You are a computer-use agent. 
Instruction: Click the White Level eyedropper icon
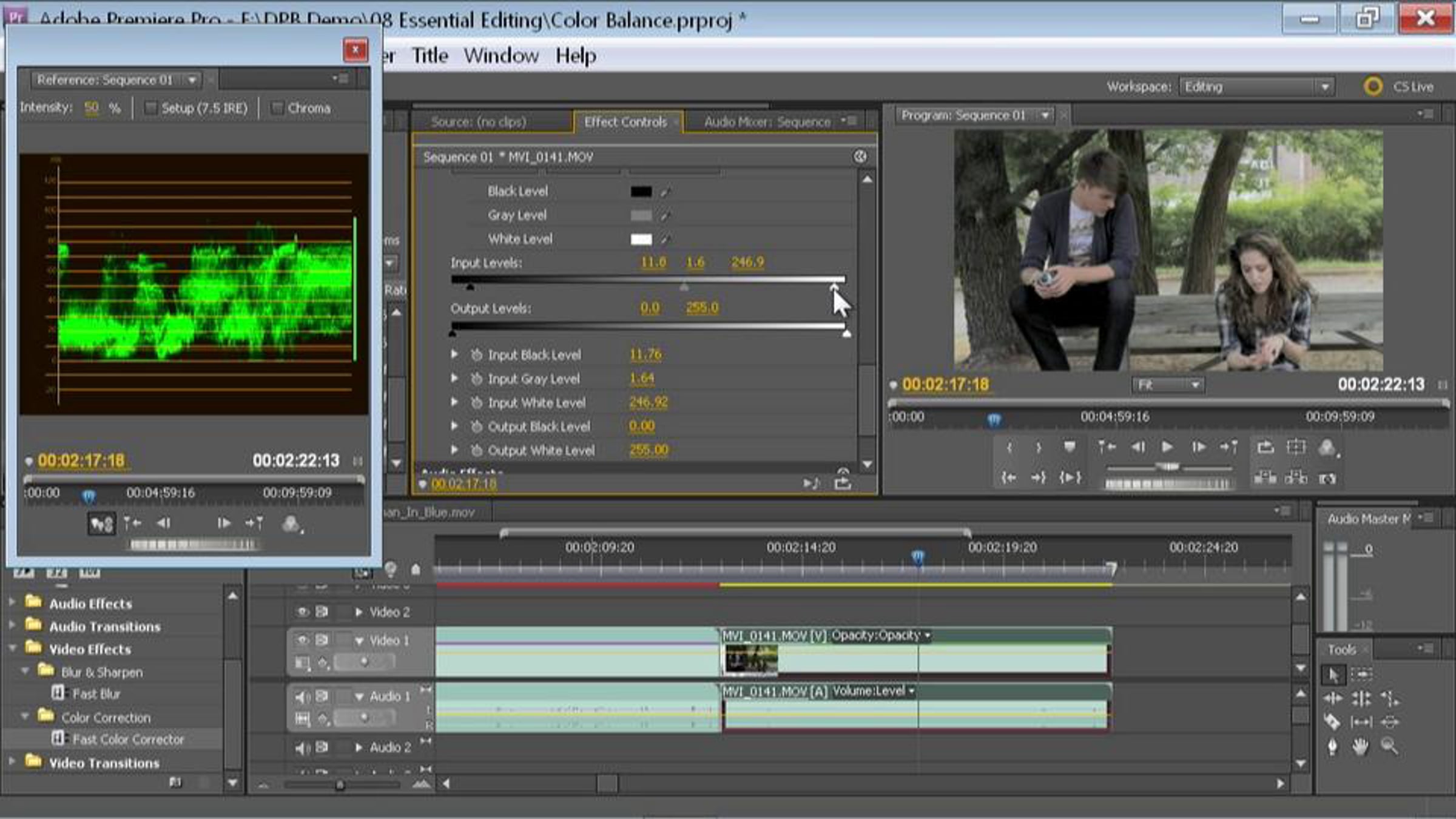click(x=666, y=240)
